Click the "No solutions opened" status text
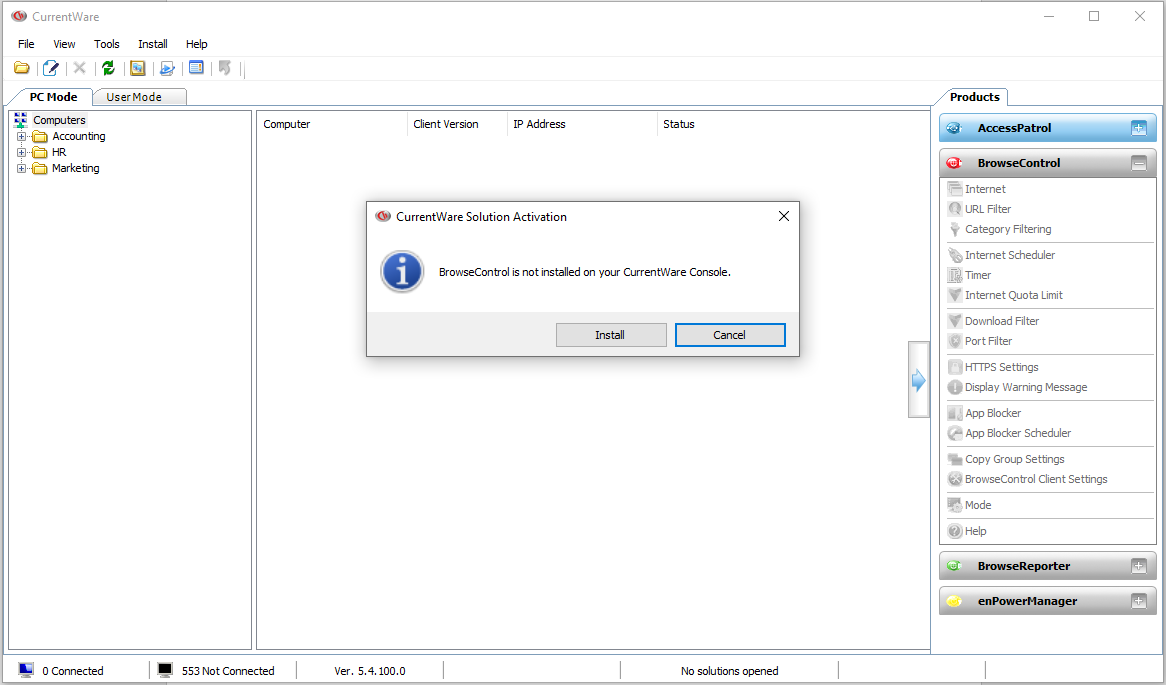Screen dimensions: 1166x685 pos(729,671)
